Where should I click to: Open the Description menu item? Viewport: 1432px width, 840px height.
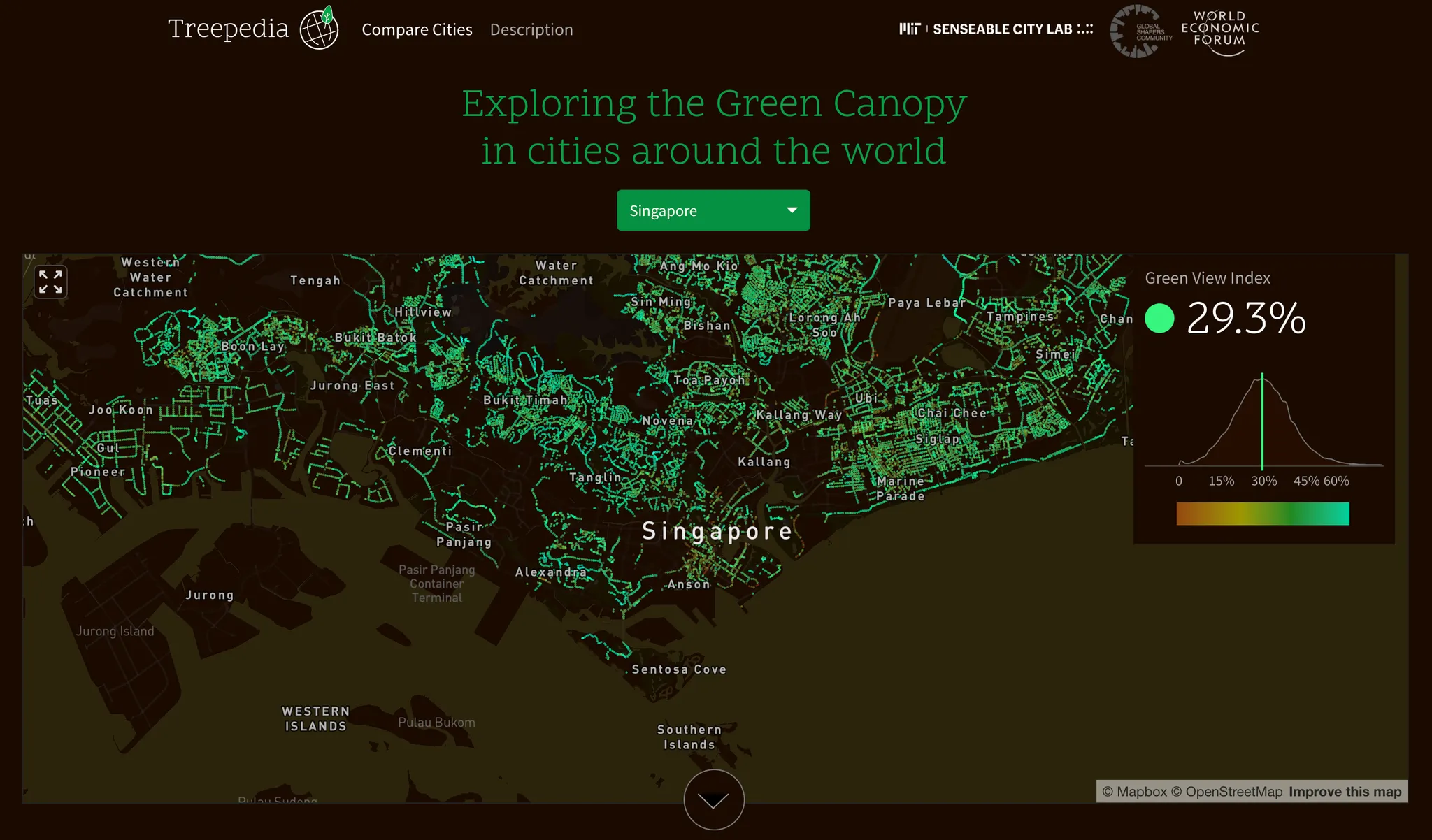click(x=531, y=29)
